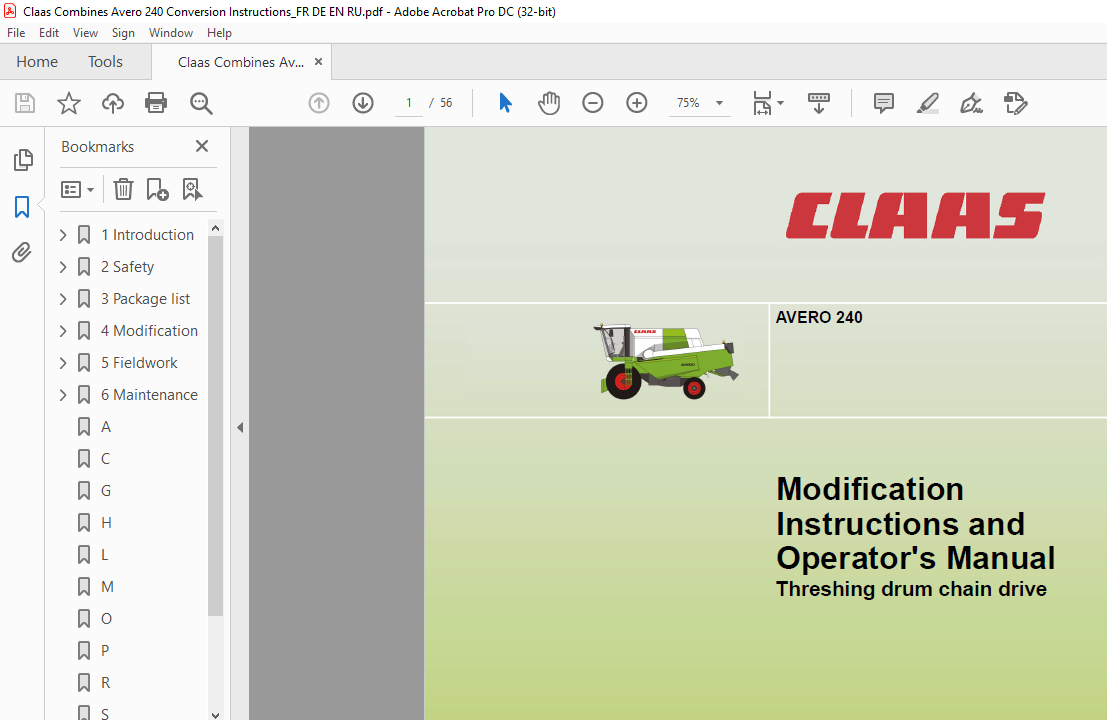Image resolution: width=1107 pixels, height=720 pixels.
Task: Print the document icon
Action: pos(156,103)
